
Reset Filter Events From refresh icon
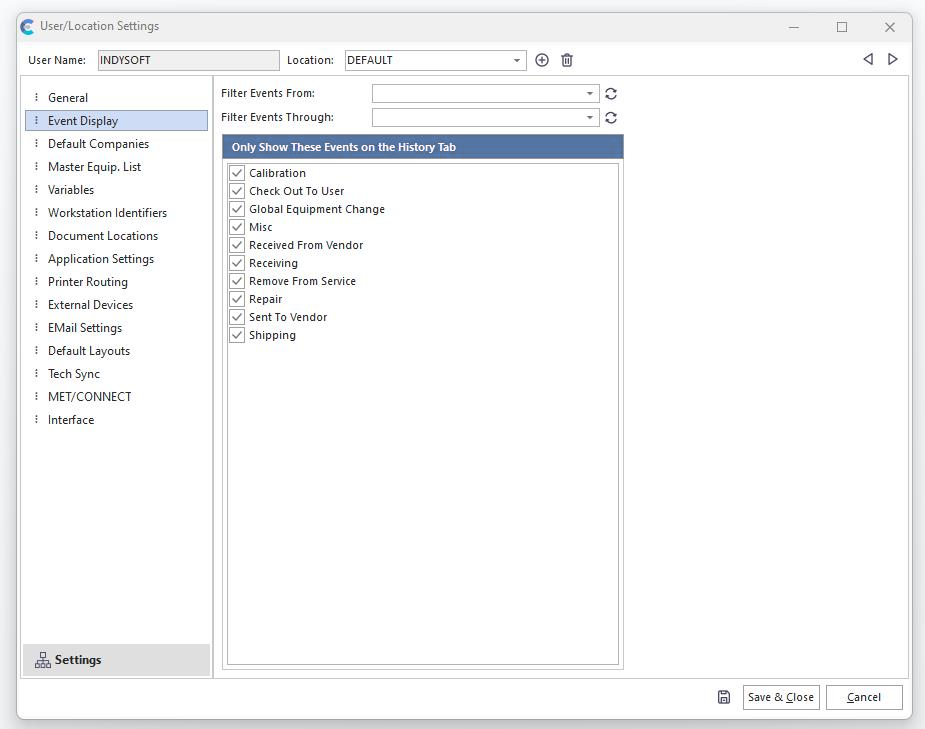(611, 94)
